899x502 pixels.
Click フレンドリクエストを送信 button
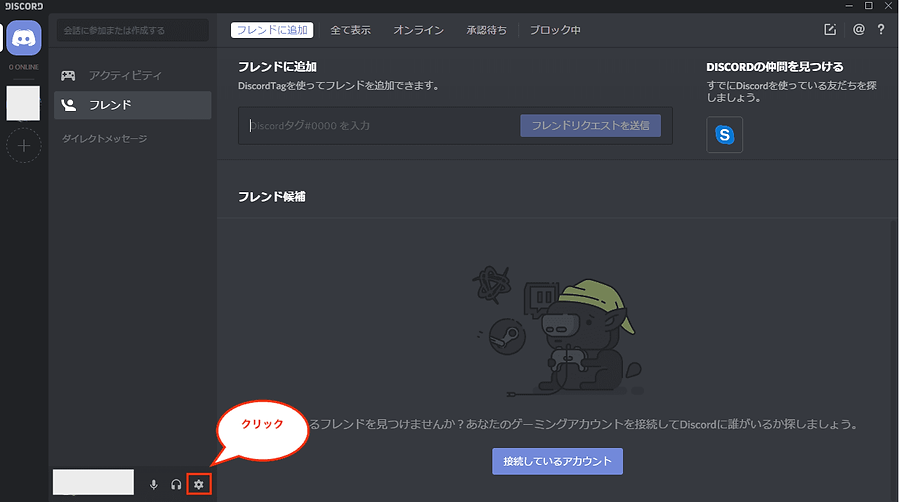(591, 126)
